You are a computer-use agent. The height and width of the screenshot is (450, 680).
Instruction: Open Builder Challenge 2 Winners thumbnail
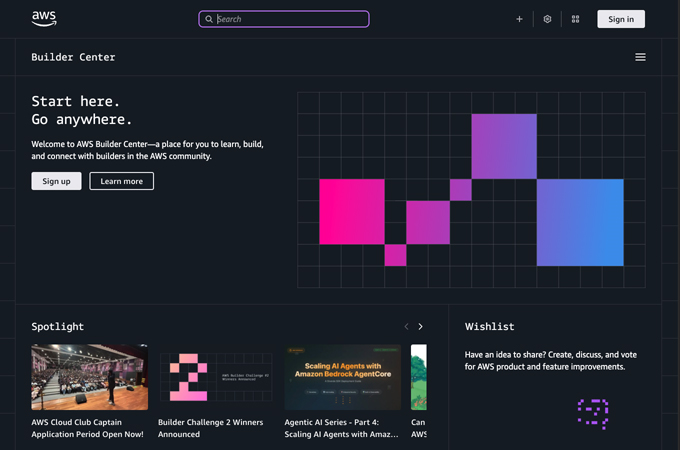[216, 377]
